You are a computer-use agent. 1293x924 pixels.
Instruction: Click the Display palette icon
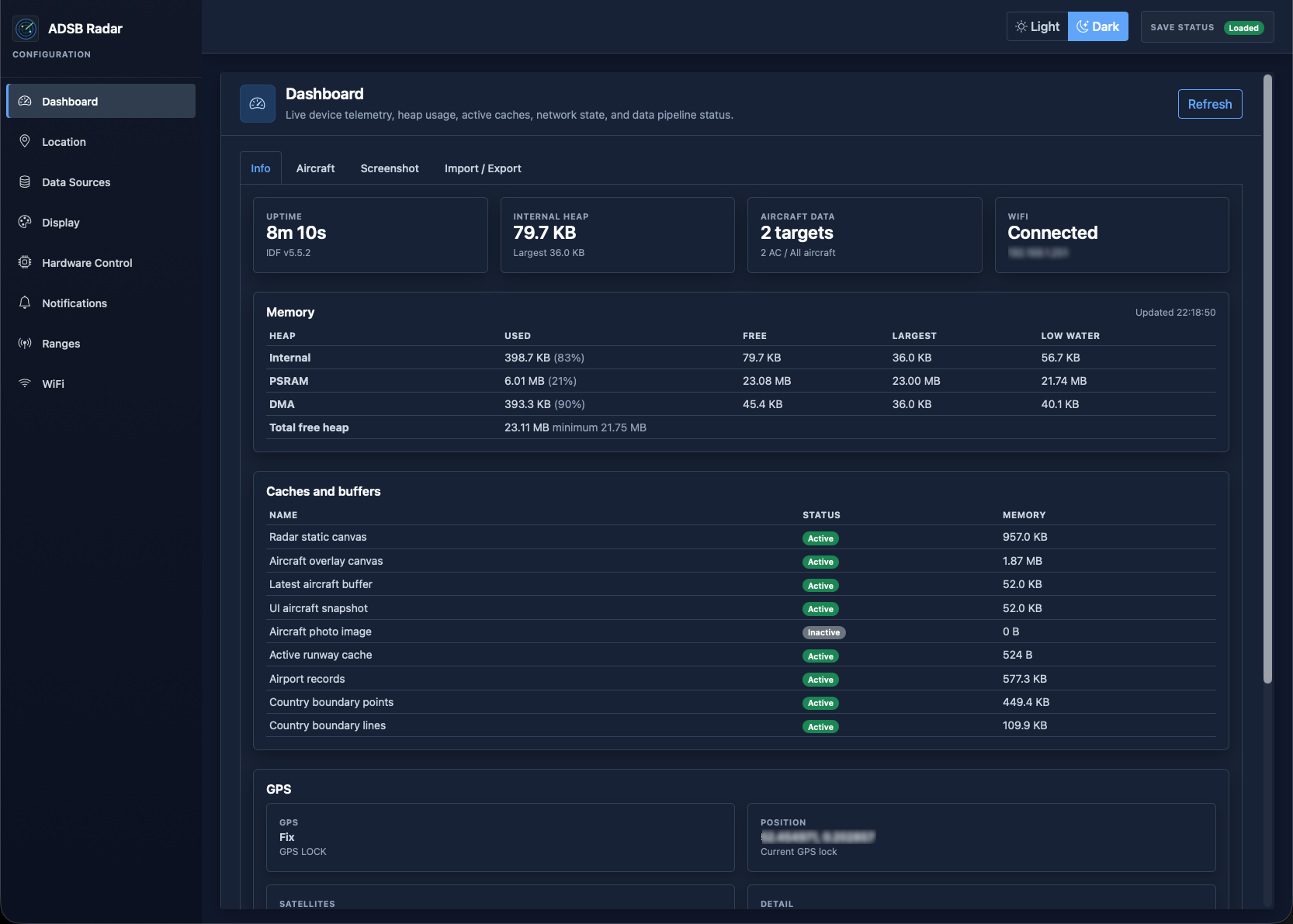25,222
